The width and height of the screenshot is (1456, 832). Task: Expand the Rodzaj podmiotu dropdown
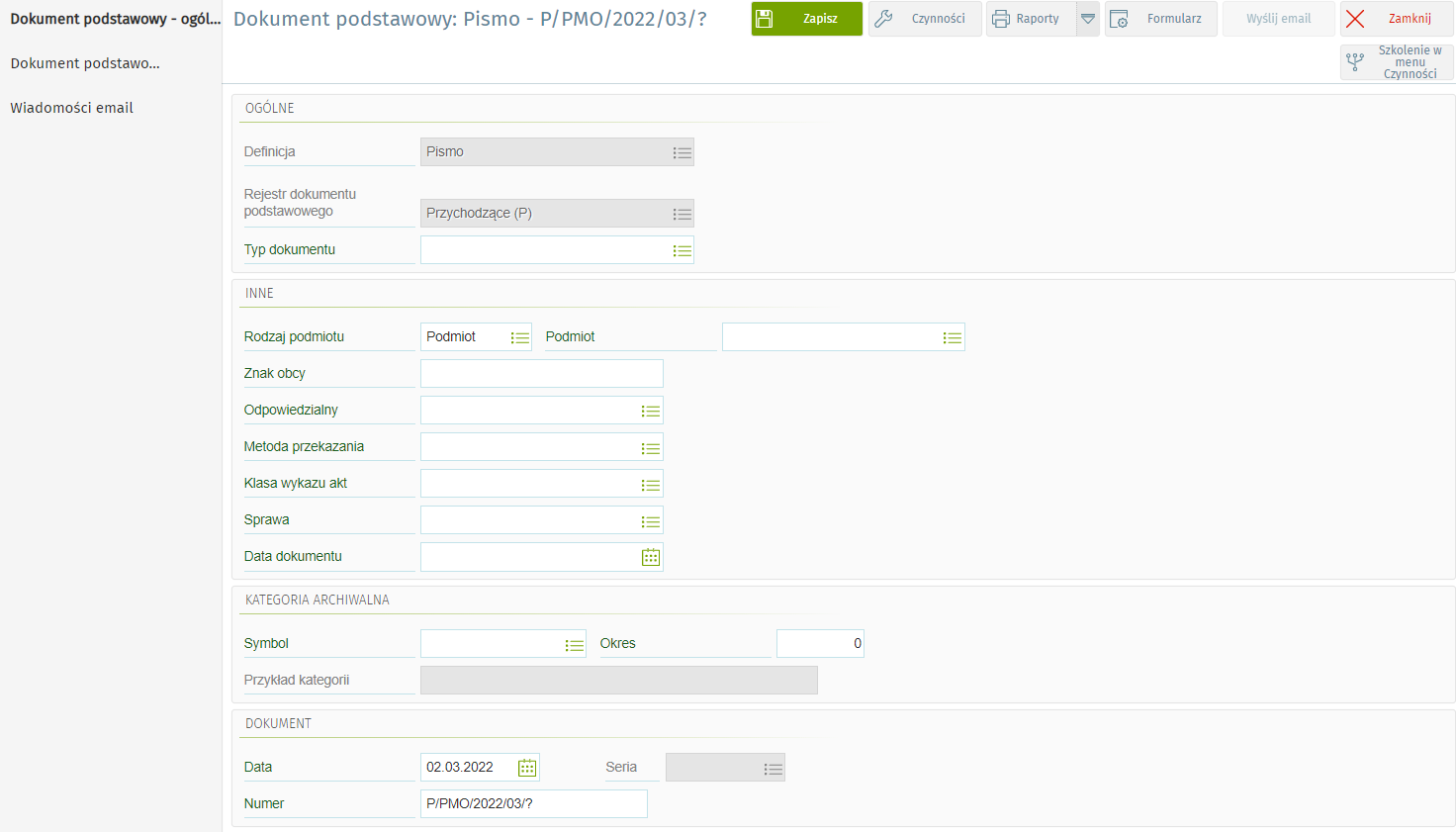click(x=520, y=337)
